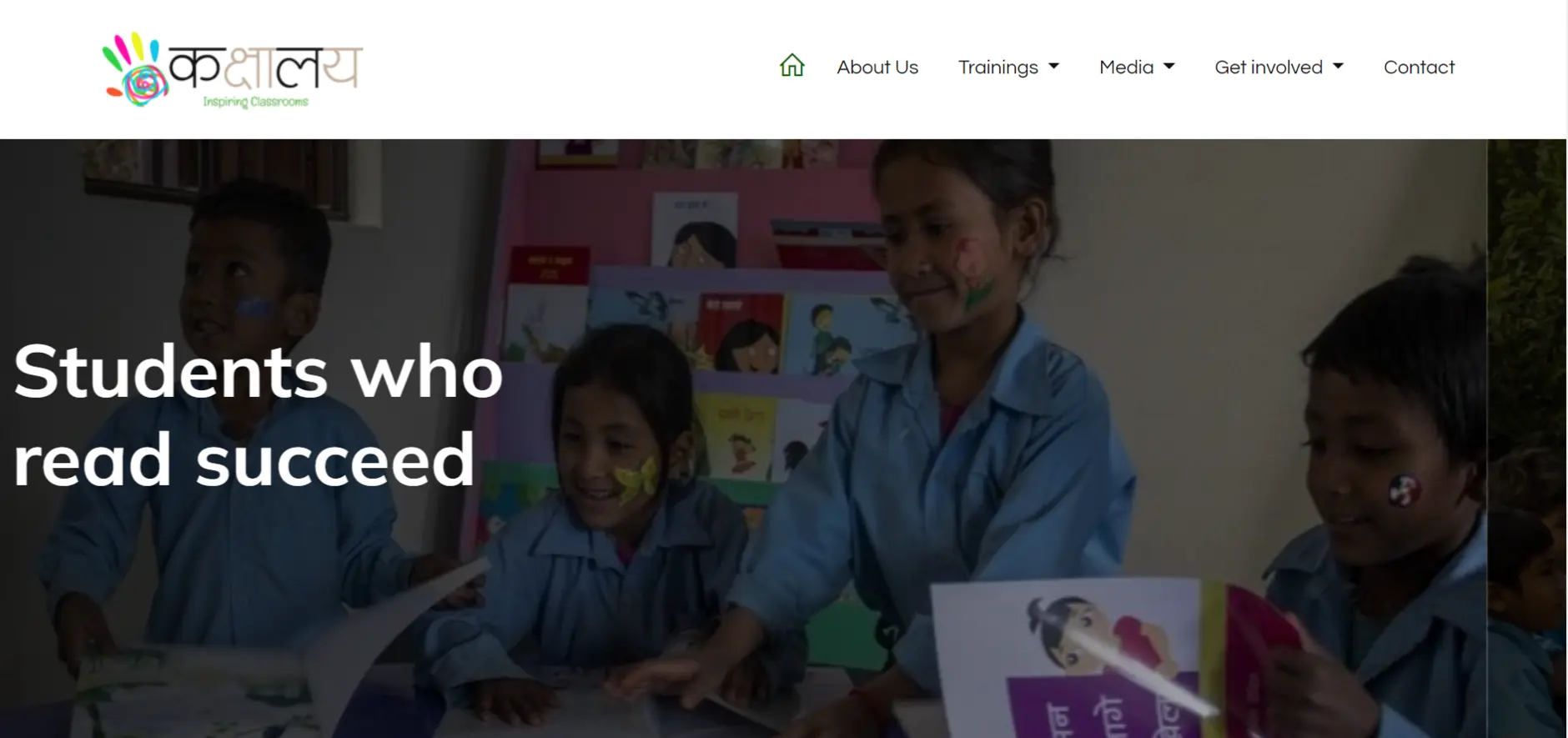Viewport: 1568px width, 738px height.
Task: Open the About Us page
Action: [877, 67]
